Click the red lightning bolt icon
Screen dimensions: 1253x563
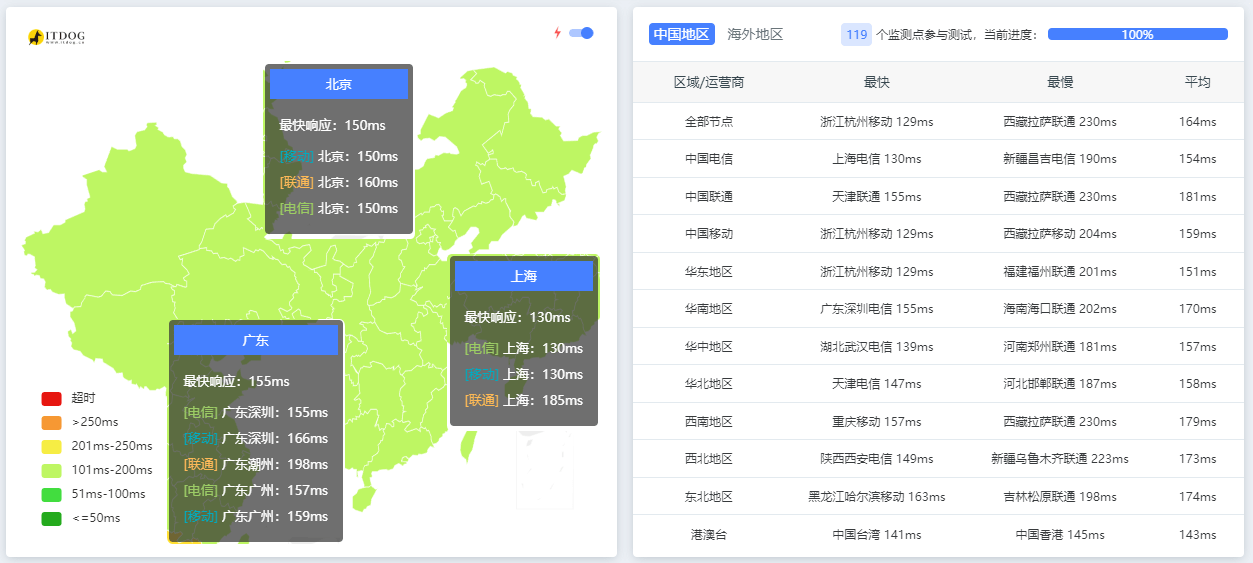(x=558, y=33)
